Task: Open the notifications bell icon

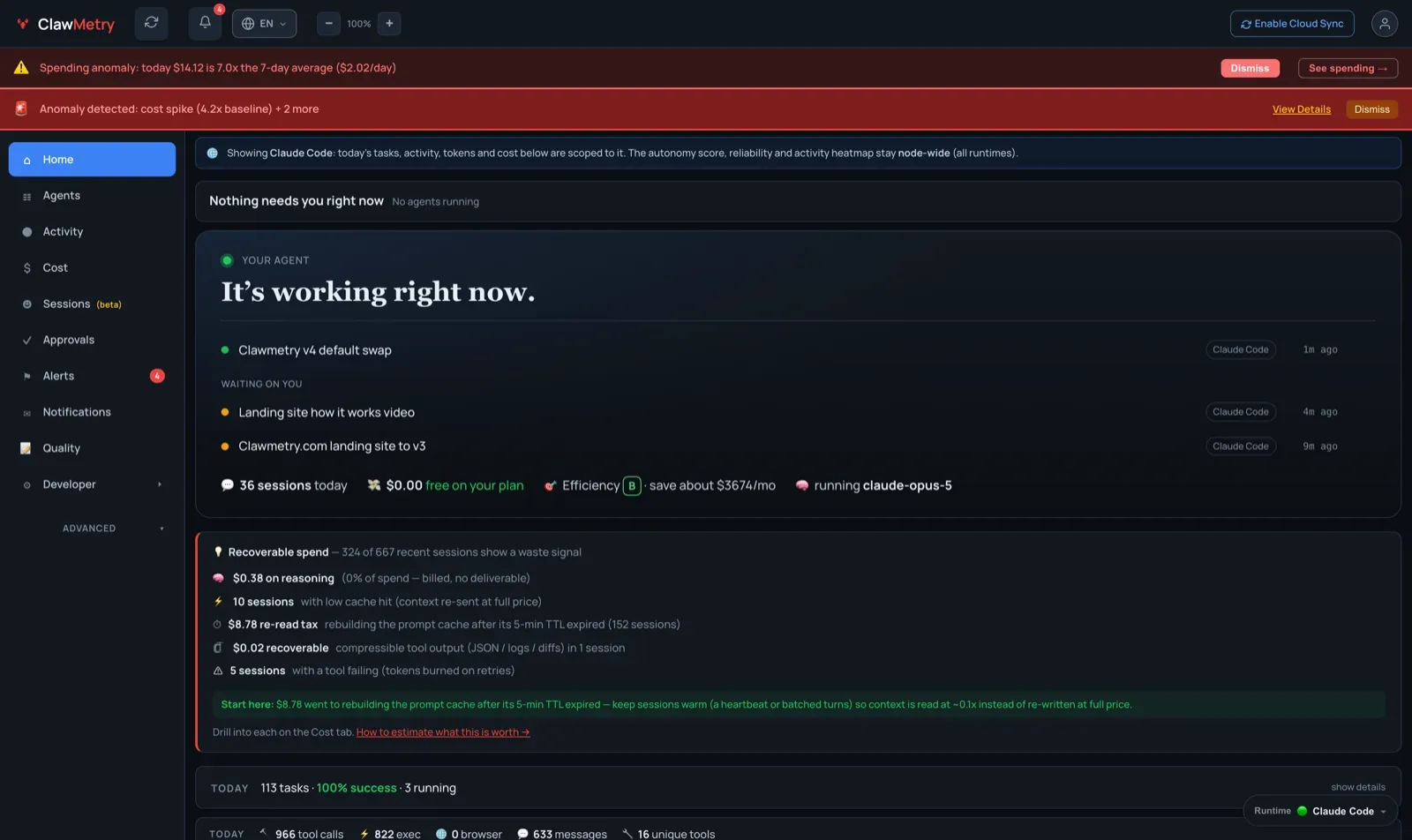Action: pyautogui.click(x=205, y=23)
